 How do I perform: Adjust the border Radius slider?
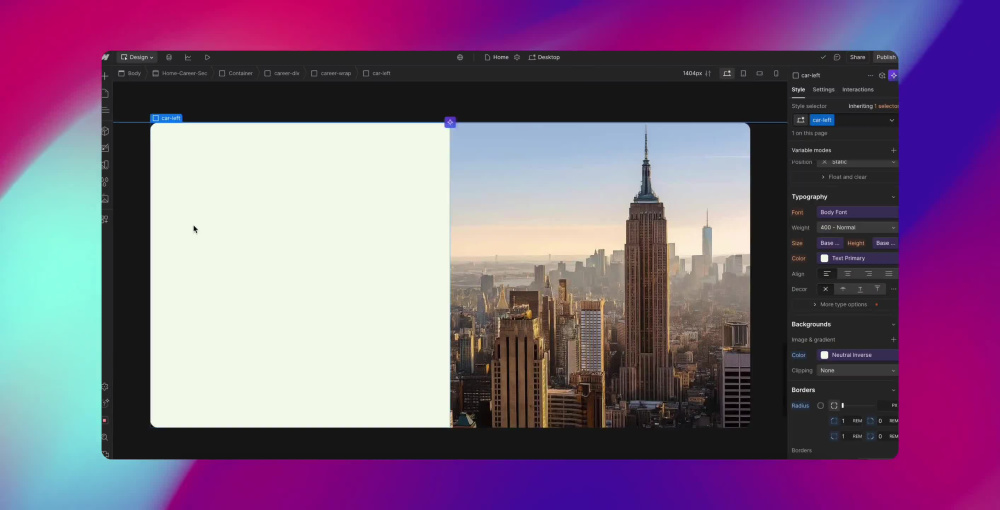coord(858,405)
